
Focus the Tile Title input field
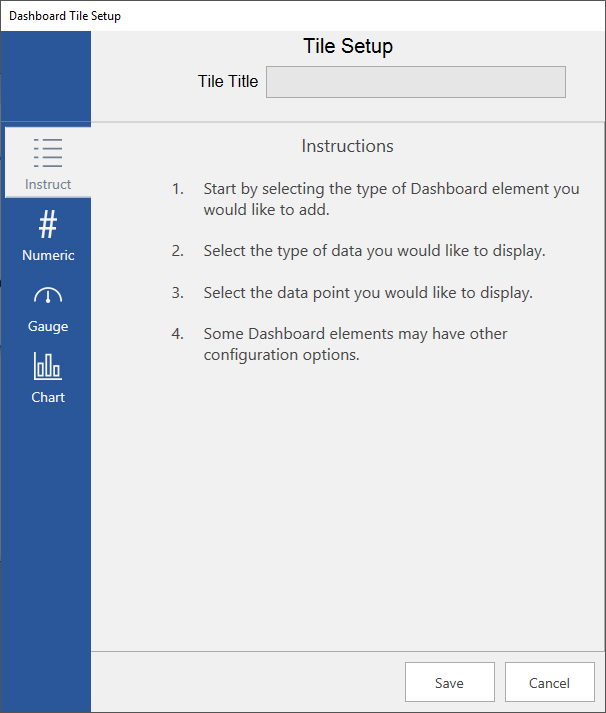[415, 82]
